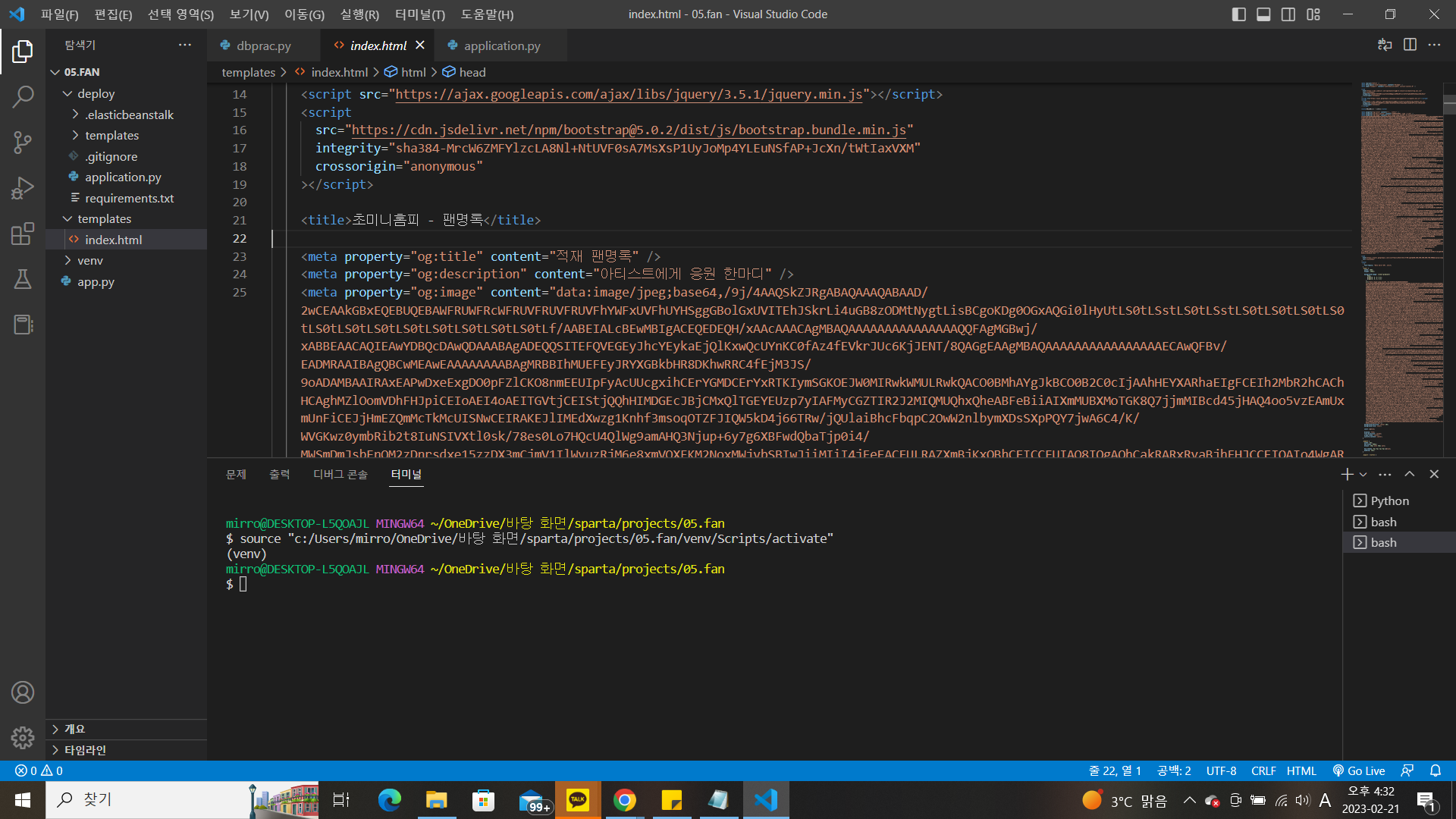
Task: Open the Manage gear menu
Action: tap(23, 737)
